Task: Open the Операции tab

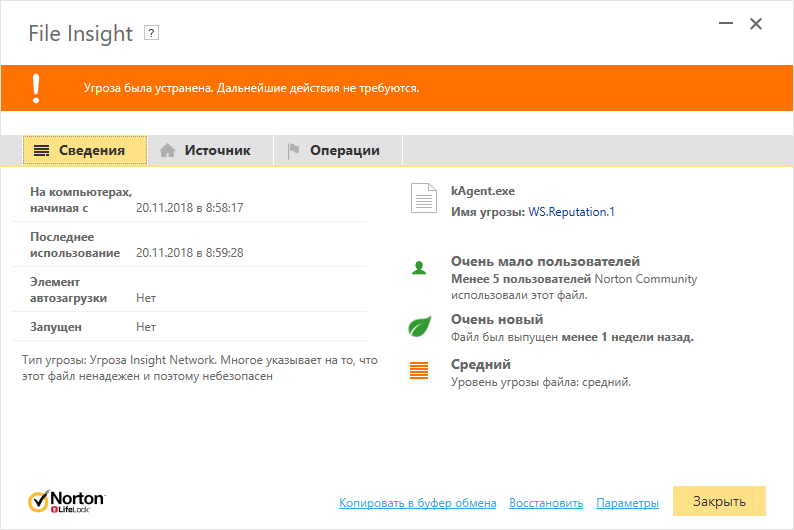Action: coord(338,150)
